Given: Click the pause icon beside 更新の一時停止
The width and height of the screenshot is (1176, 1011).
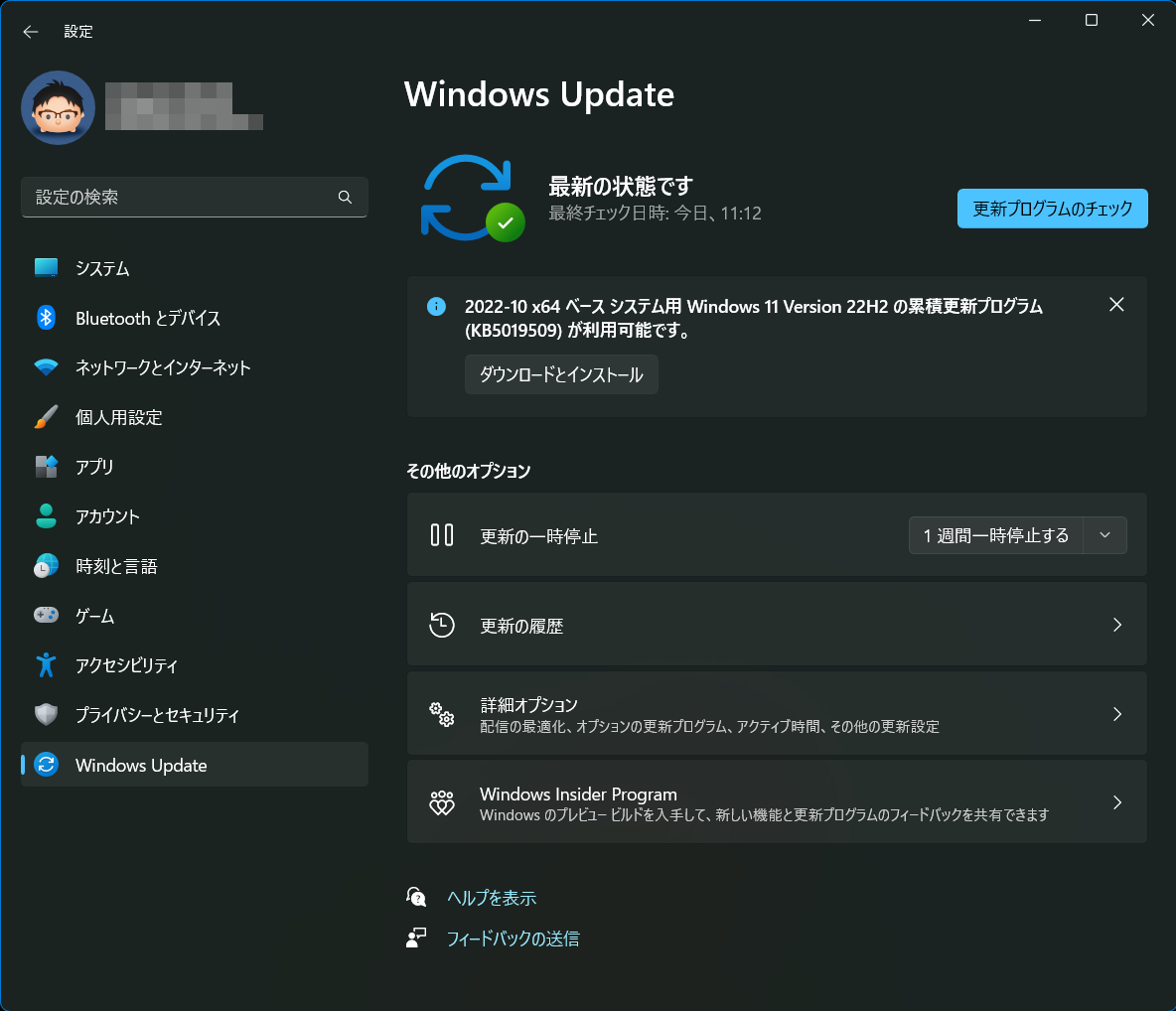Looking at the screenshot, I should (442, 534).
